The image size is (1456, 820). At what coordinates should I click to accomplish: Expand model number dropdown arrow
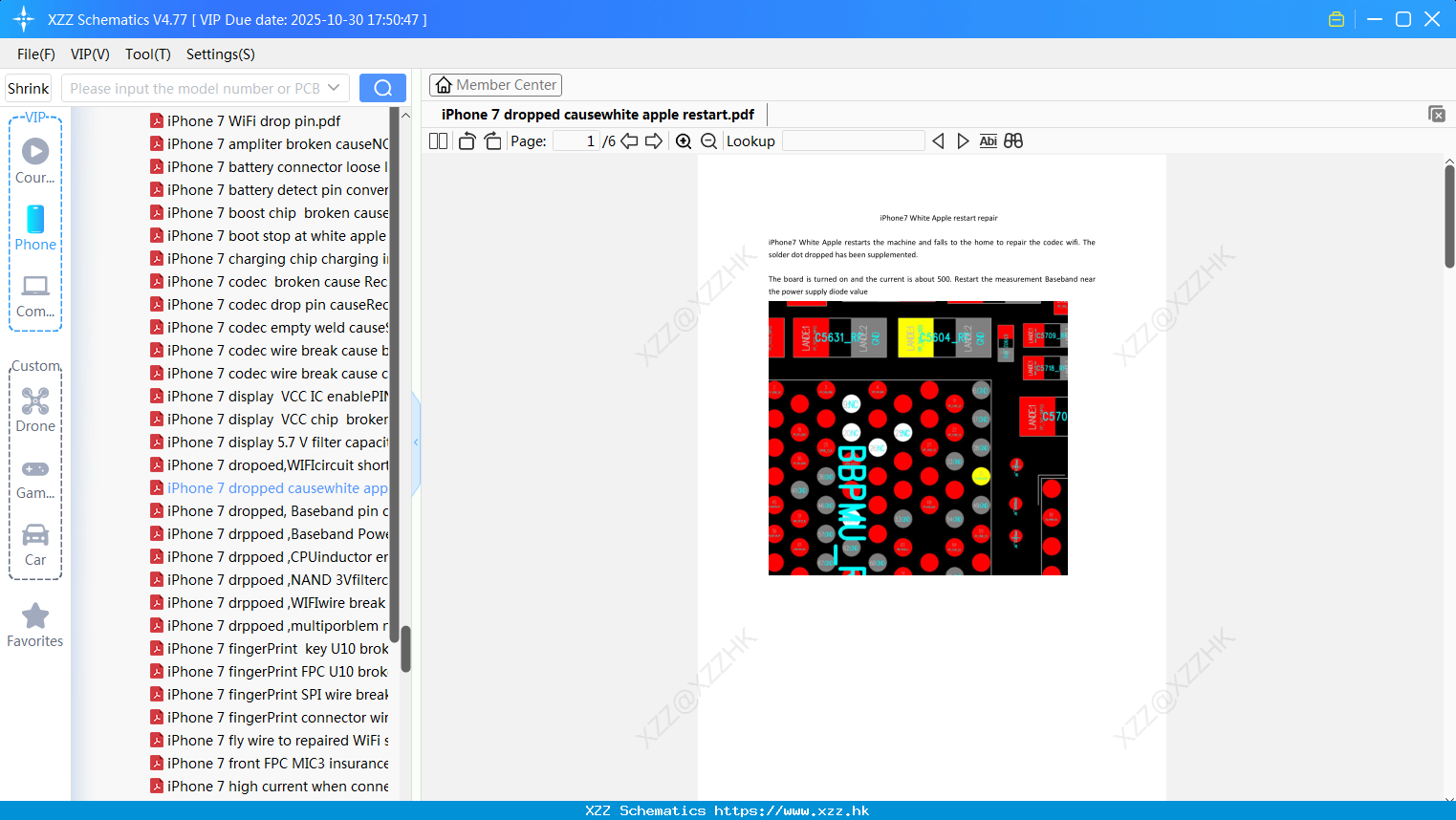(x=334, y=88)
